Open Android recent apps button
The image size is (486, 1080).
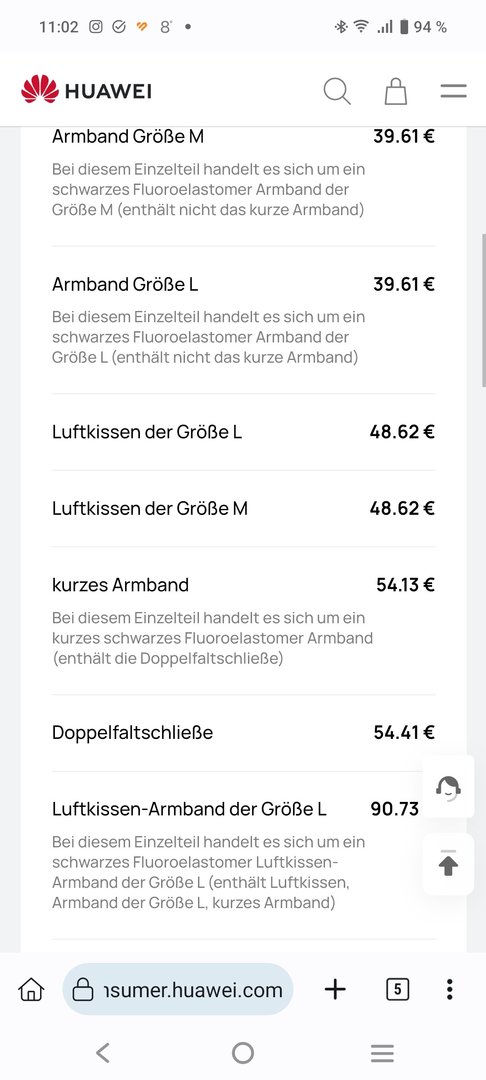382,1052
